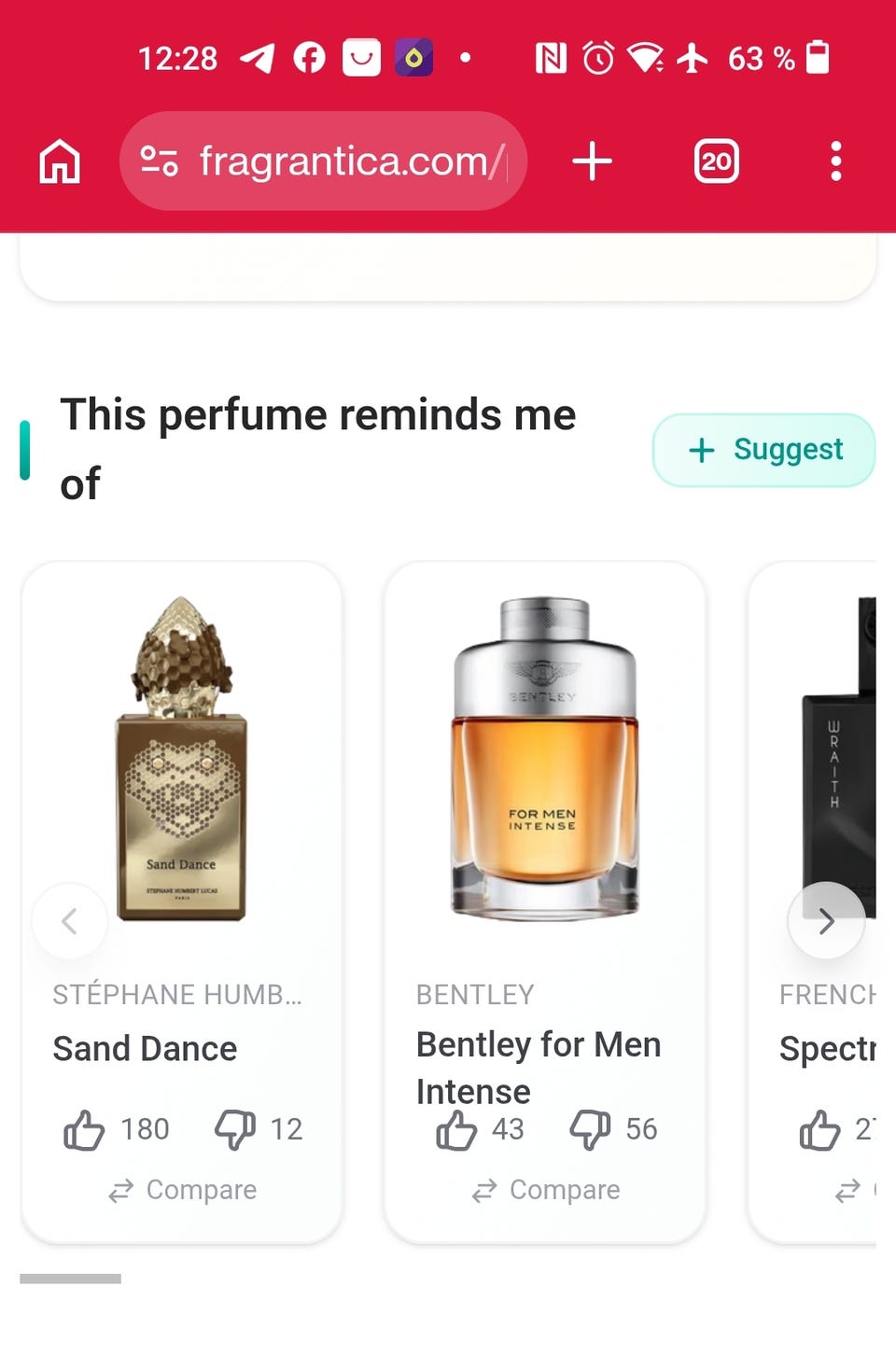Open Bentley for Men Intense bottle image

(x=544, y=758)
